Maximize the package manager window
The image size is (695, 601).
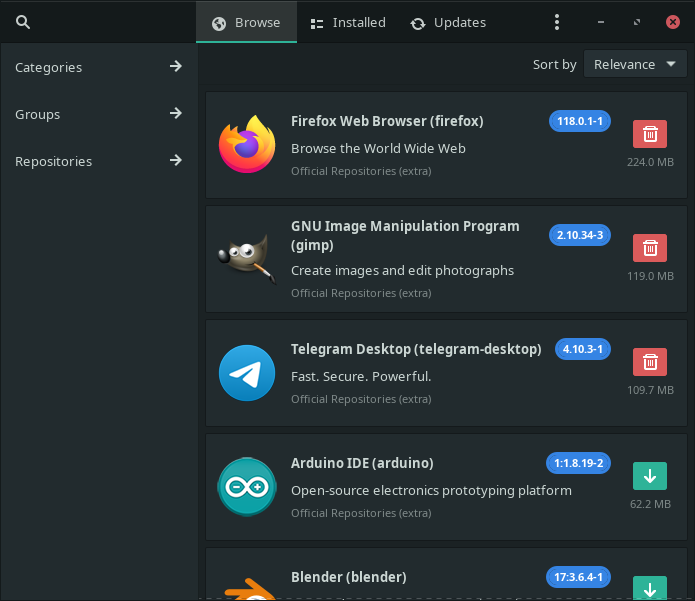[x=637, y=22]
